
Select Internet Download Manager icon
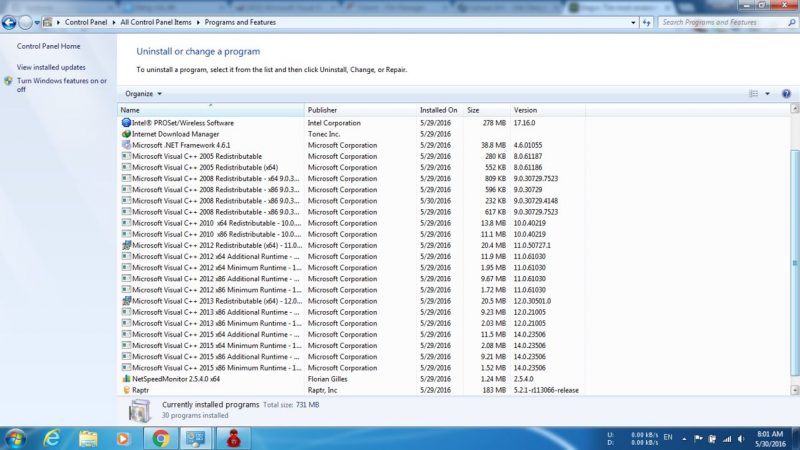pos(126,134)
